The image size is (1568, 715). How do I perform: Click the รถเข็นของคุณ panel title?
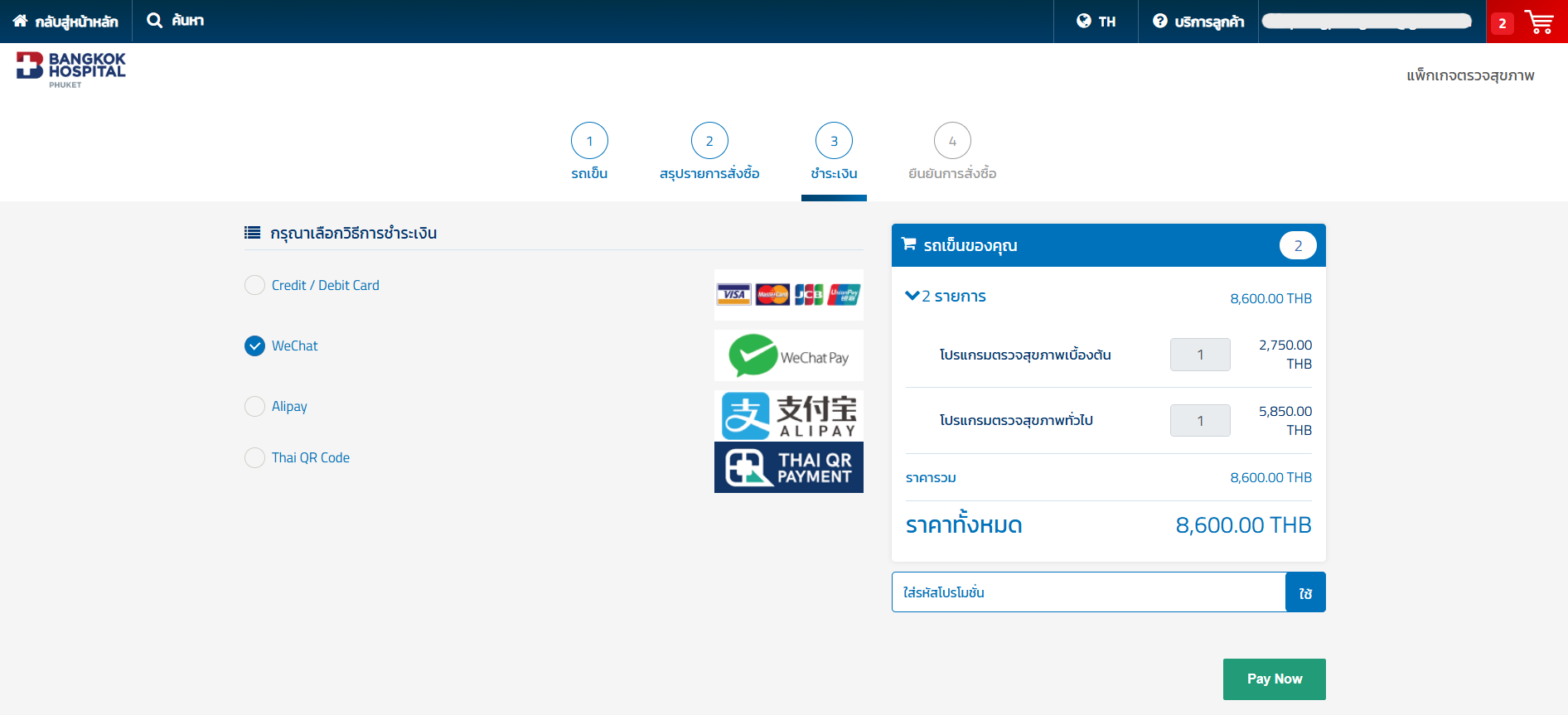pos(970,245)
